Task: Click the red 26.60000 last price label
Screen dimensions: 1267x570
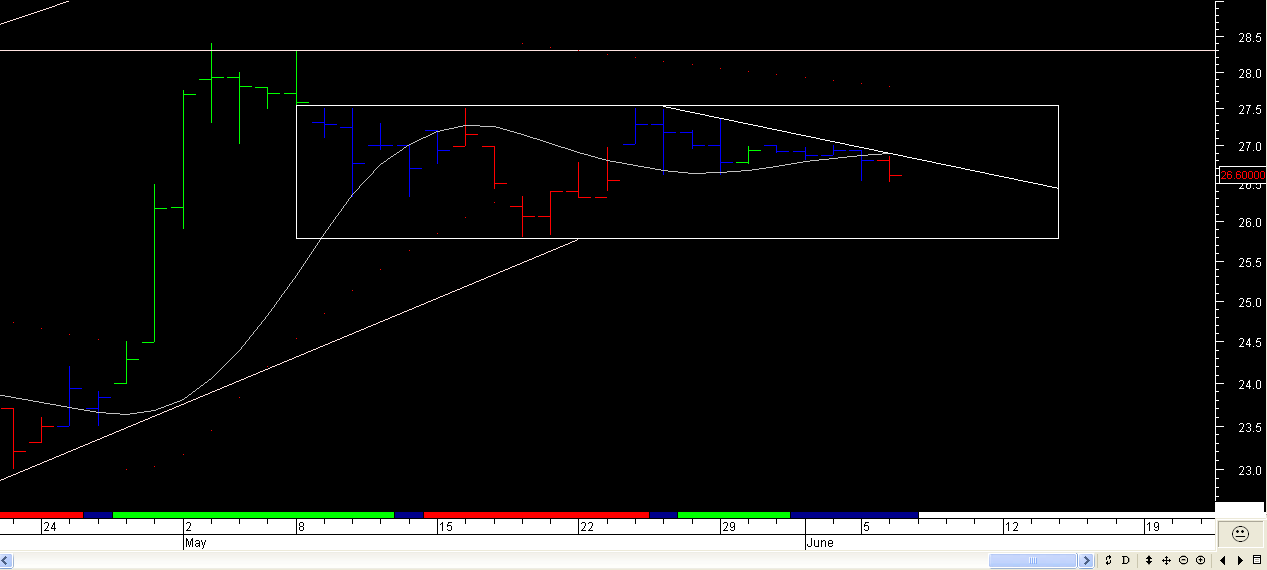Action: pos(1243,175)
